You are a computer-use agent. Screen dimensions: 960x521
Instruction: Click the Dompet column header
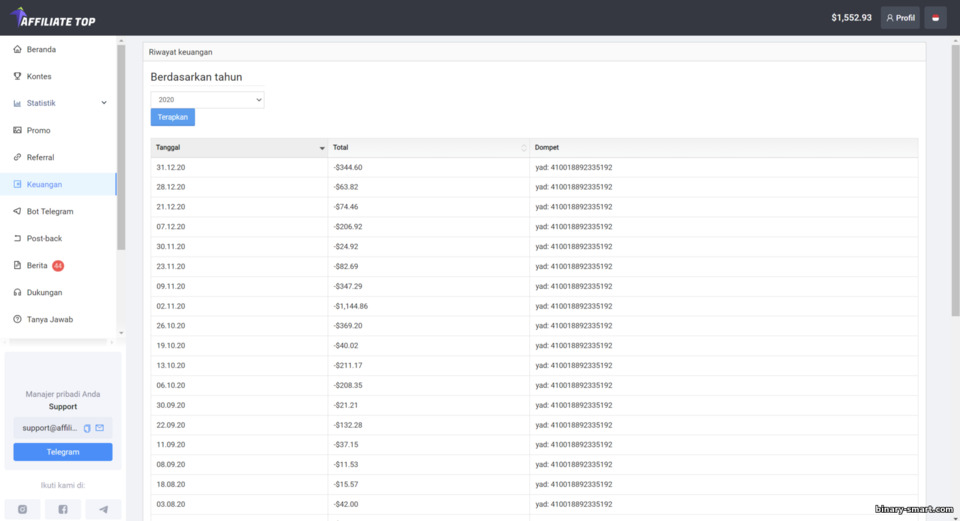click(x=724, y=148)
